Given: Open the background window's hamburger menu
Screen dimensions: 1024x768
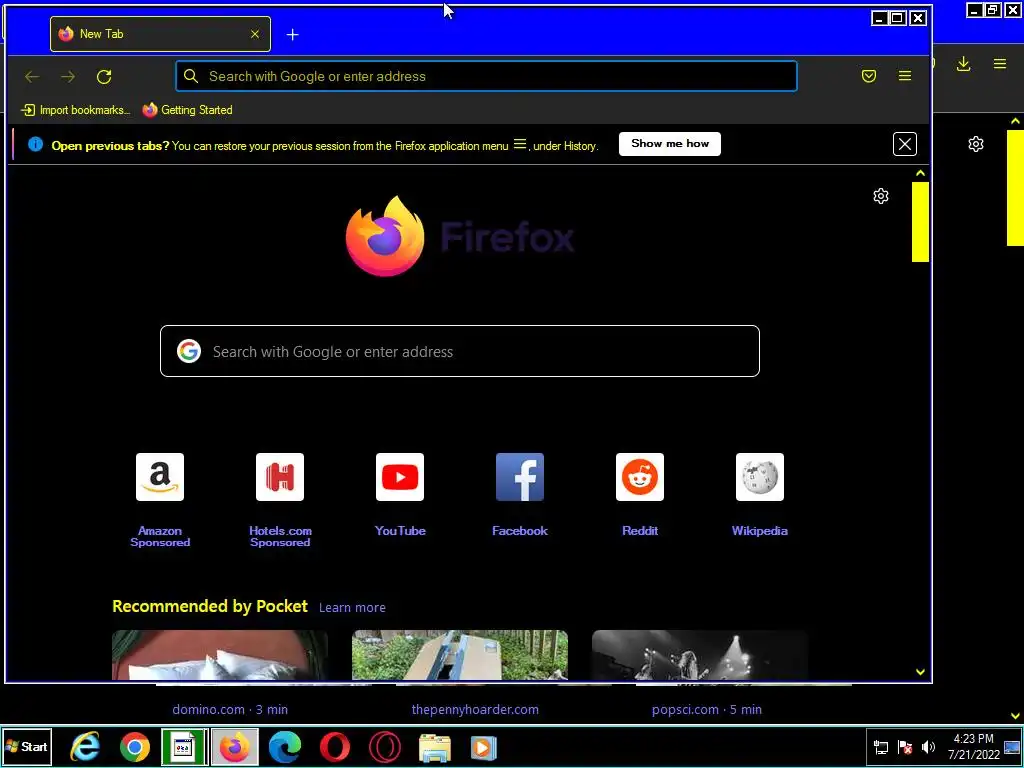Looking at the screenshot, I should coord(1000,63).
